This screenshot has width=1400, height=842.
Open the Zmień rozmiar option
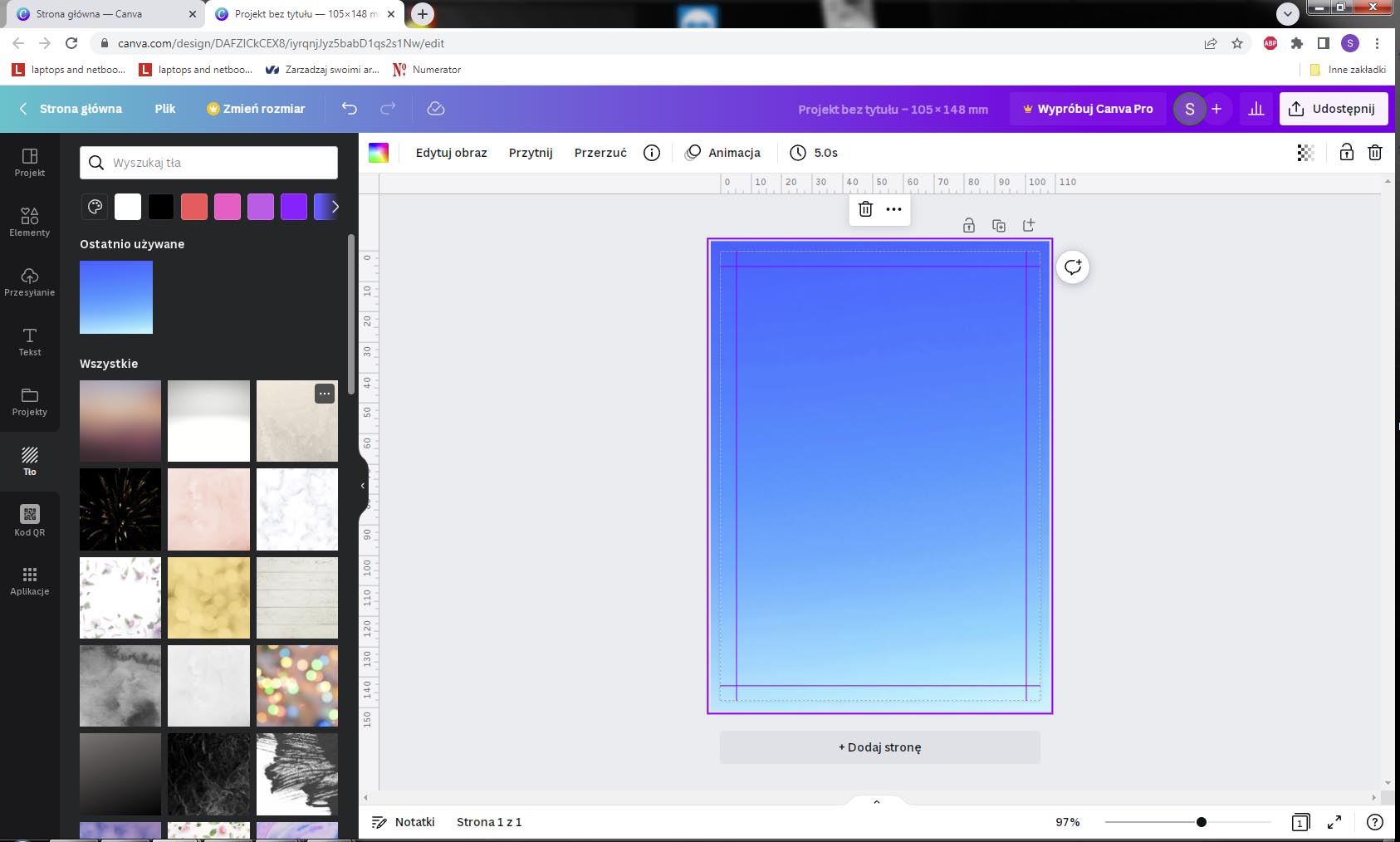(256, 109)
